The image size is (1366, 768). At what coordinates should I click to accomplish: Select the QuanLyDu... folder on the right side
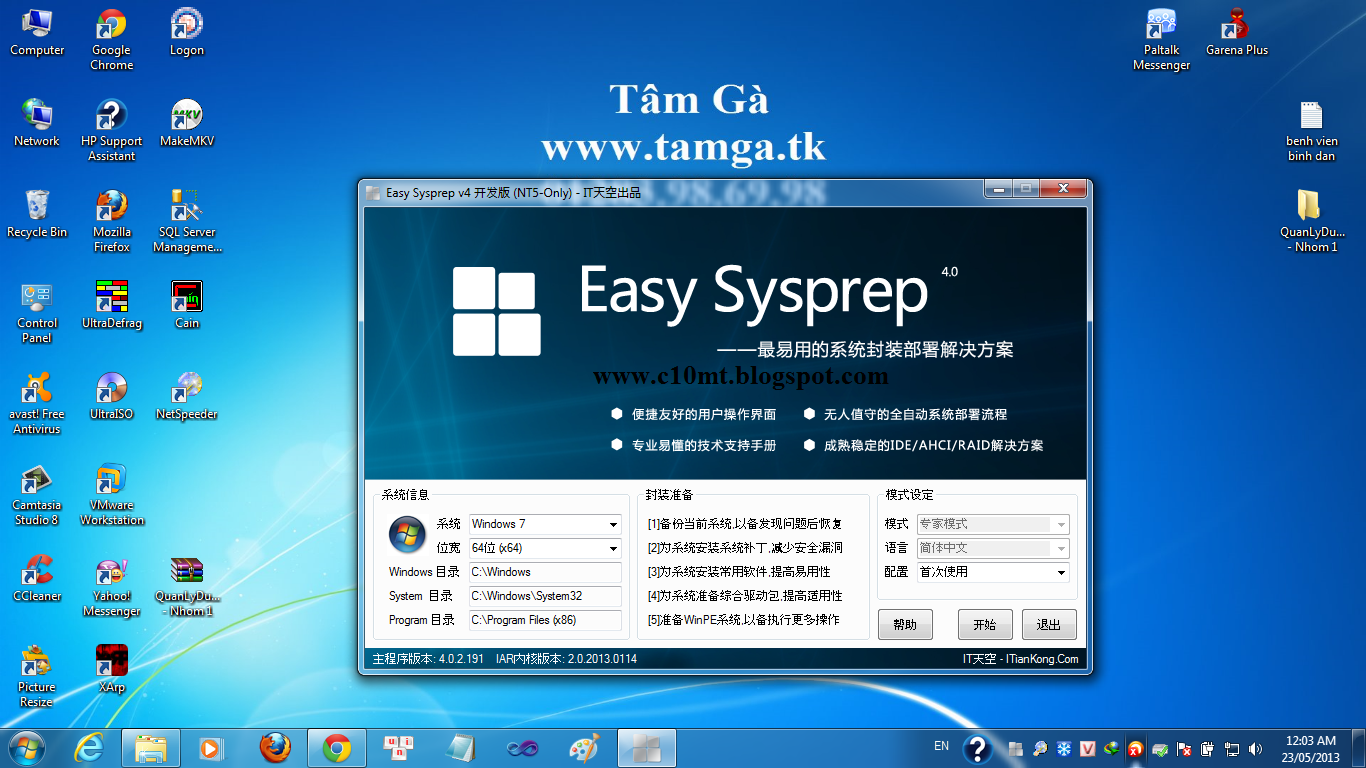pyautogui.click(x=1312, y=222)
